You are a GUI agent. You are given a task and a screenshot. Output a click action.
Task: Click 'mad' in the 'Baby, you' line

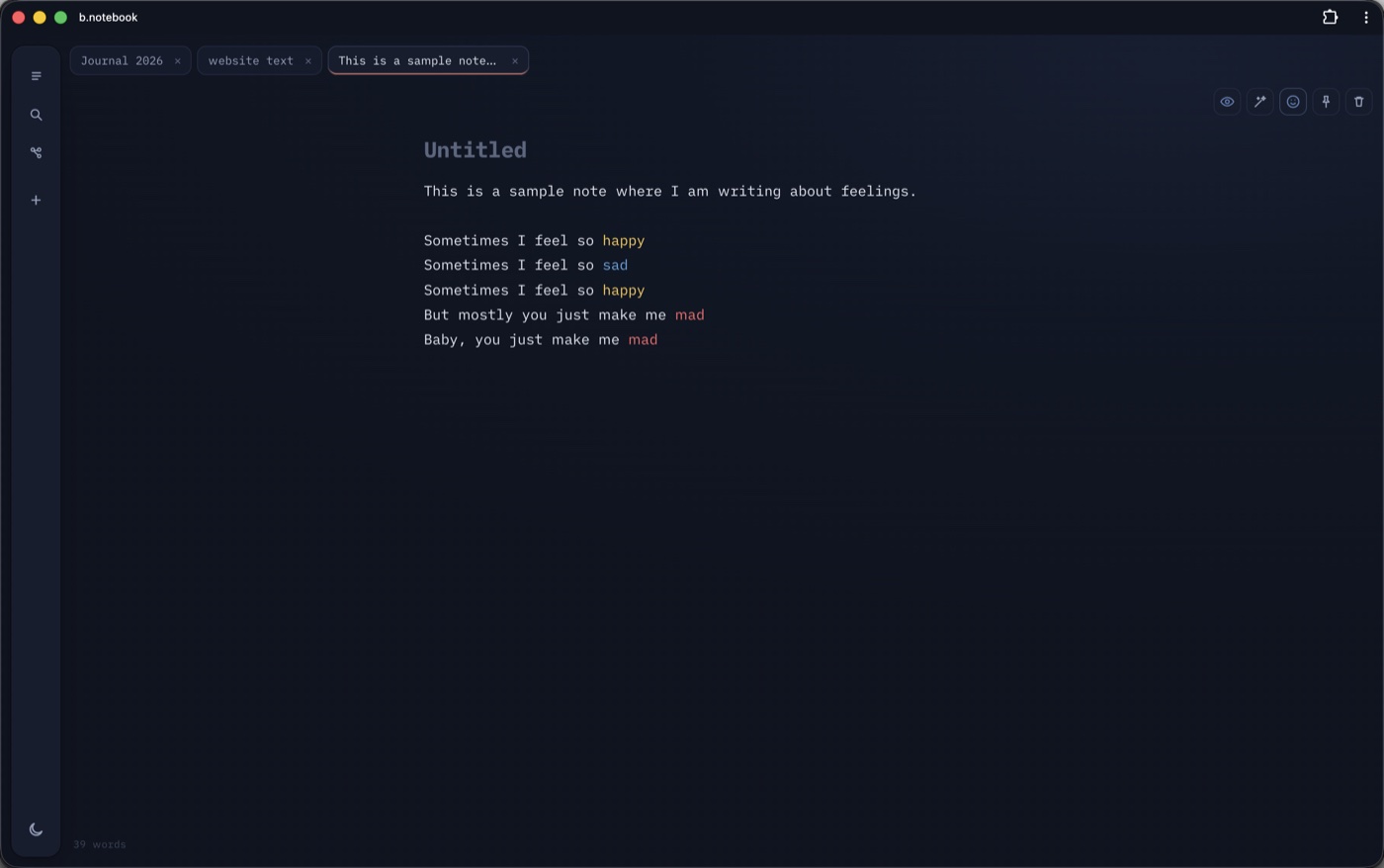pyautogui.click(x=643, y=339)
